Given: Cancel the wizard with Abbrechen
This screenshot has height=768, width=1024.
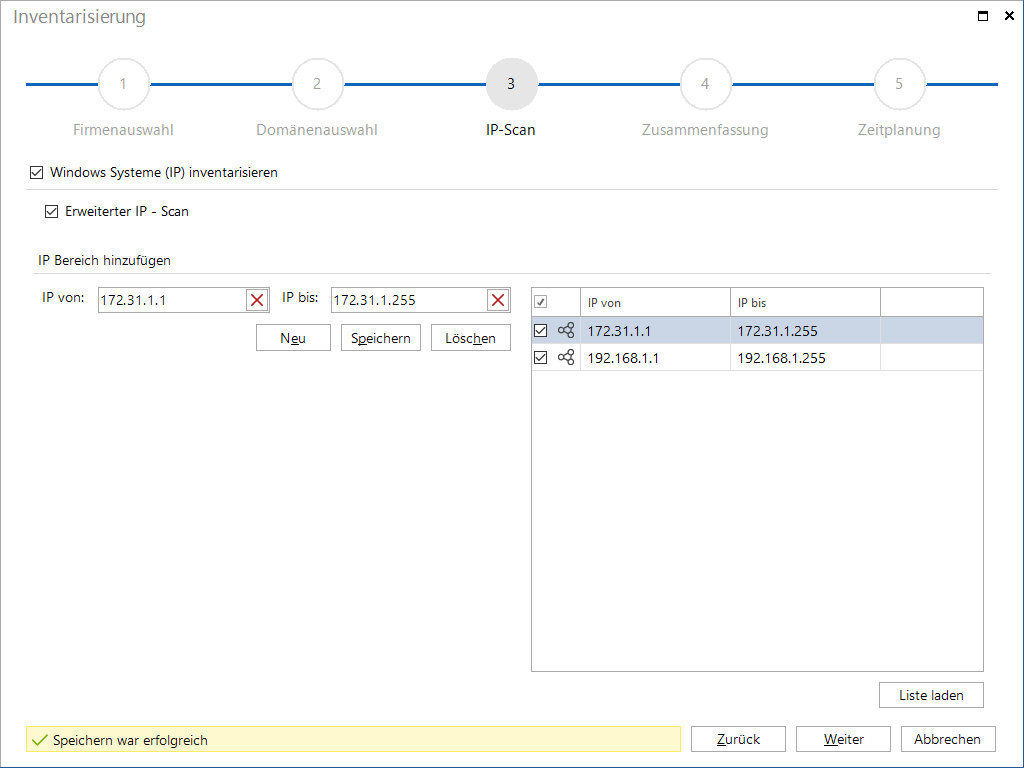Looking at the screenshot, I should 948,739.
